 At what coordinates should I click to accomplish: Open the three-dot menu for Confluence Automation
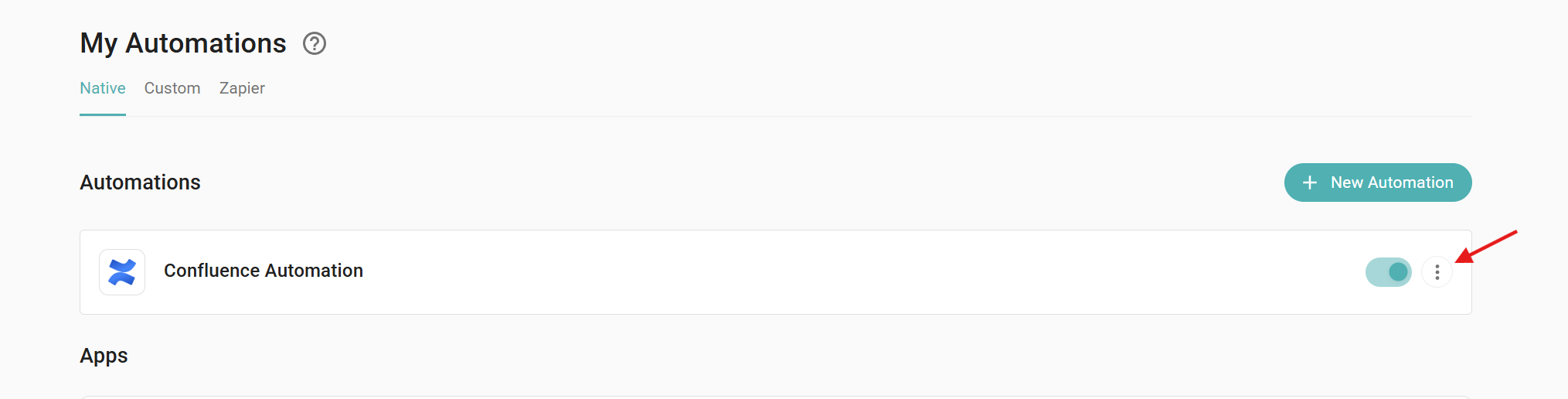tap(1437, 272)
